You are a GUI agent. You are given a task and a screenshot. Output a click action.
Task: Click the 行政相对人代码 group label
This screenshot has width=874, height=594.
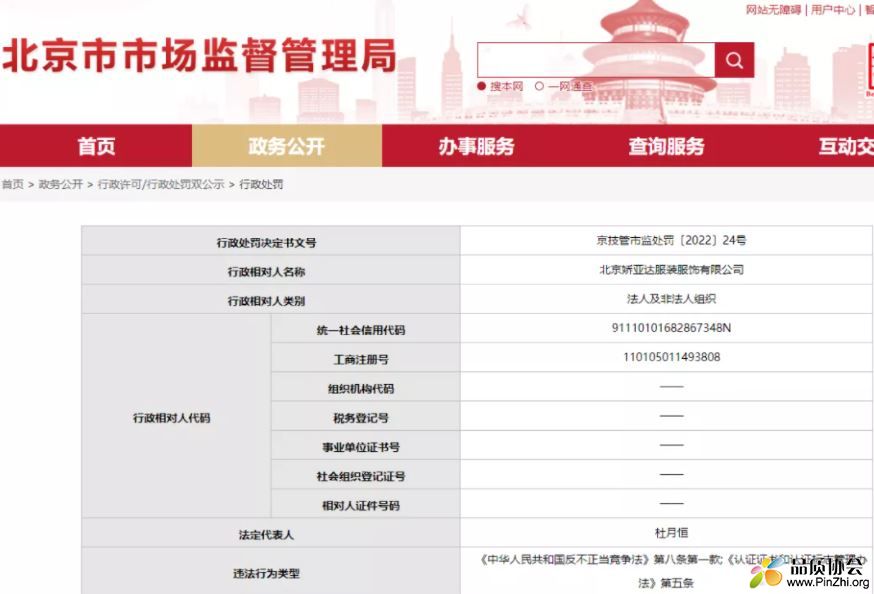click(x=177, y=416)
